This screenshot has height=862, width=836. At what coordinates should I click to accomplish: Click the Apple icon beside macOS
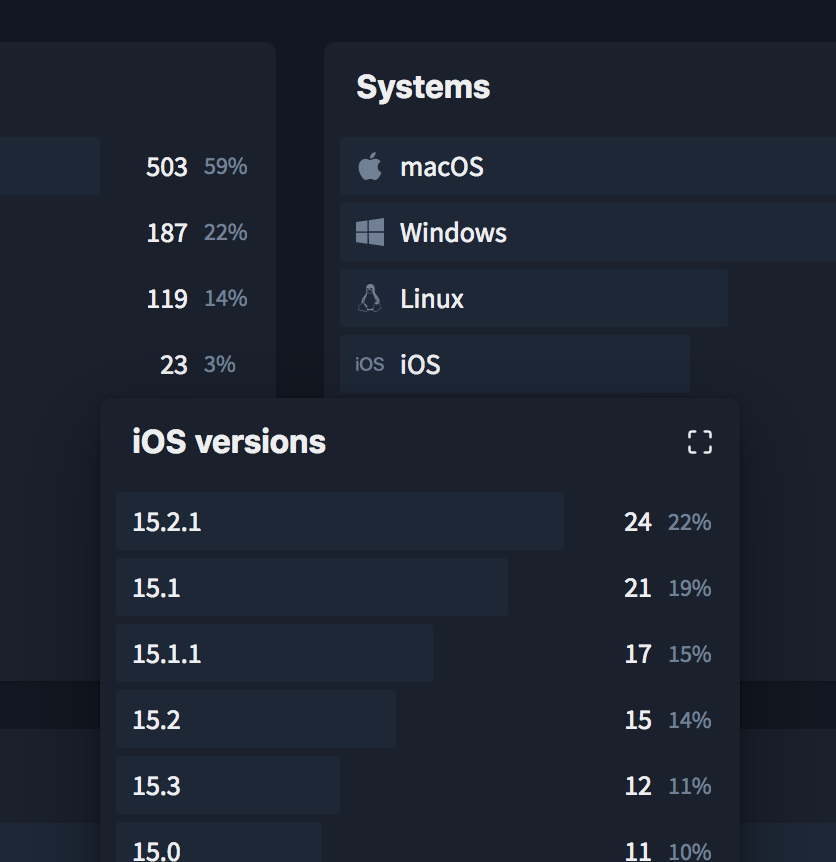370,166
